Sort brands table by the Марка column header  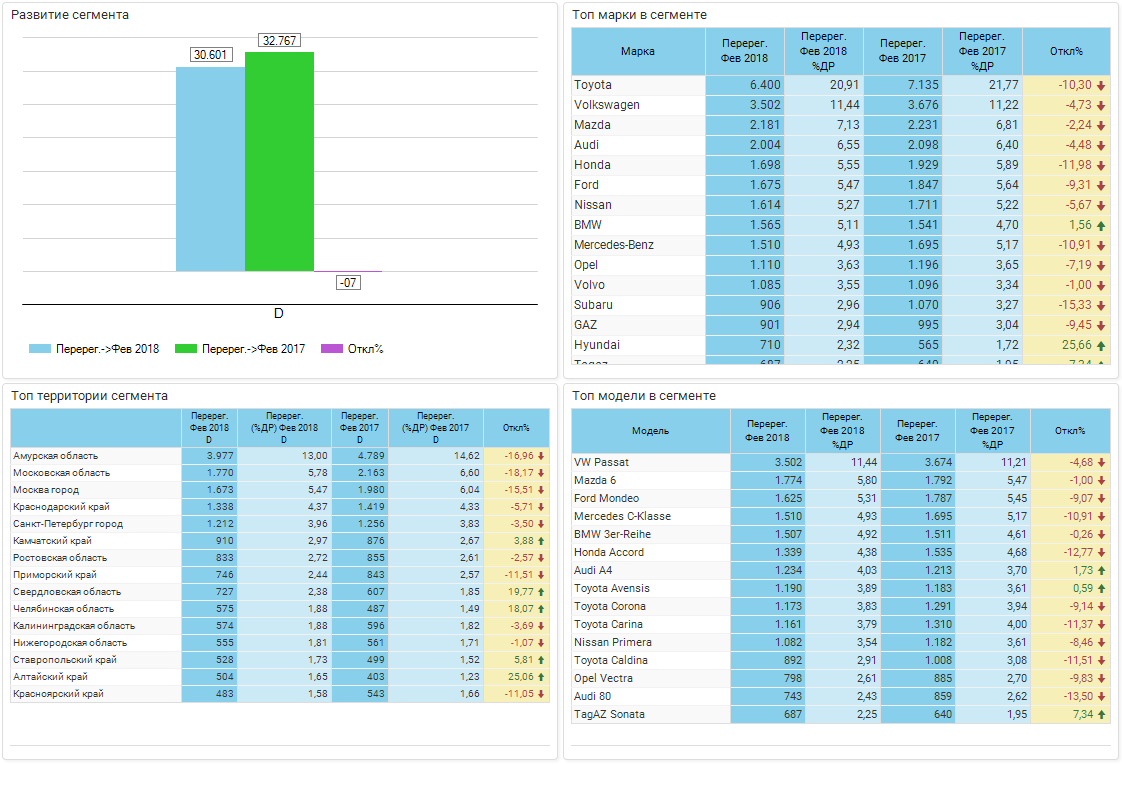tap(638, 52)
